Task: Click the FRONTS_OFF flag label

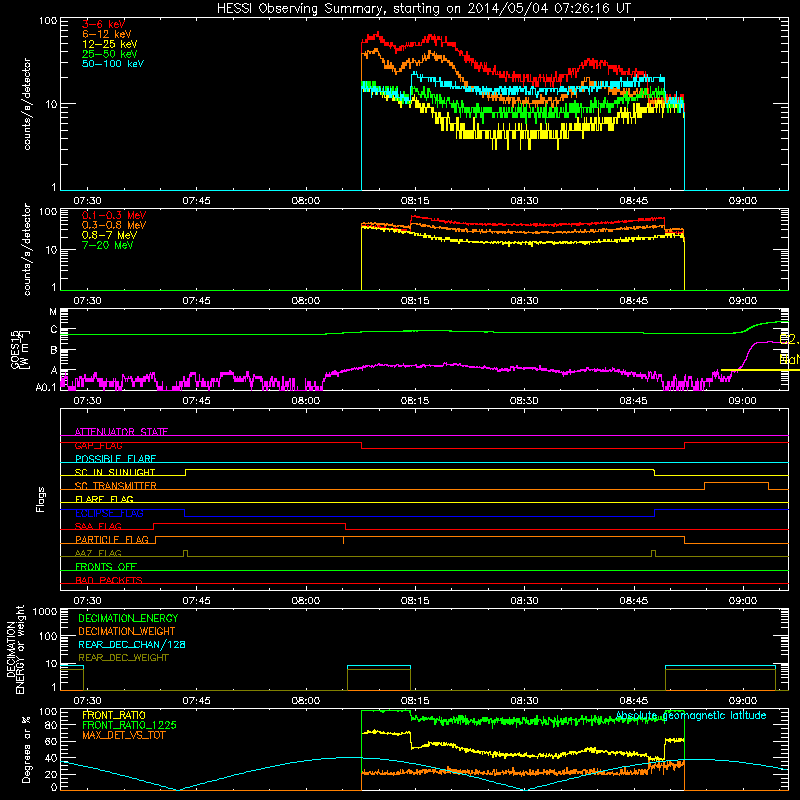Action: pos(106,566)
